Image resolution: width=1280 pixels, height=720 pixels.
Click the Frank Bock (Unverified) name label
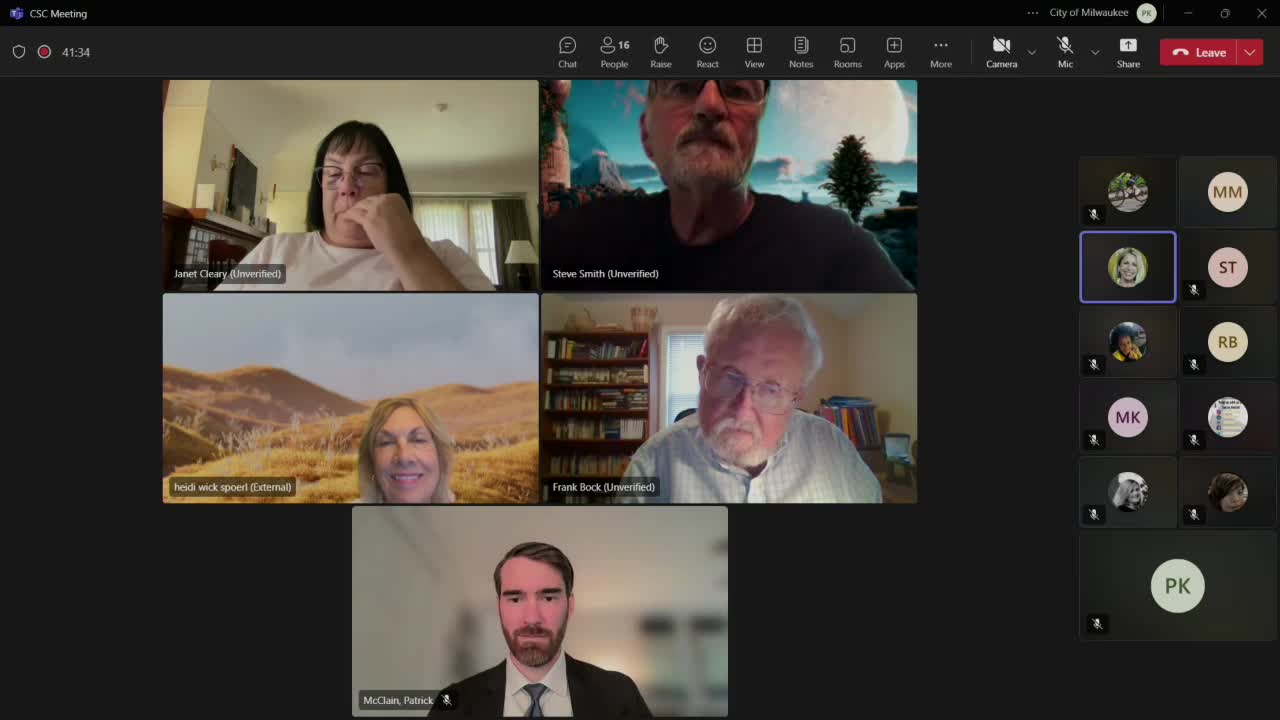(604, 487)
